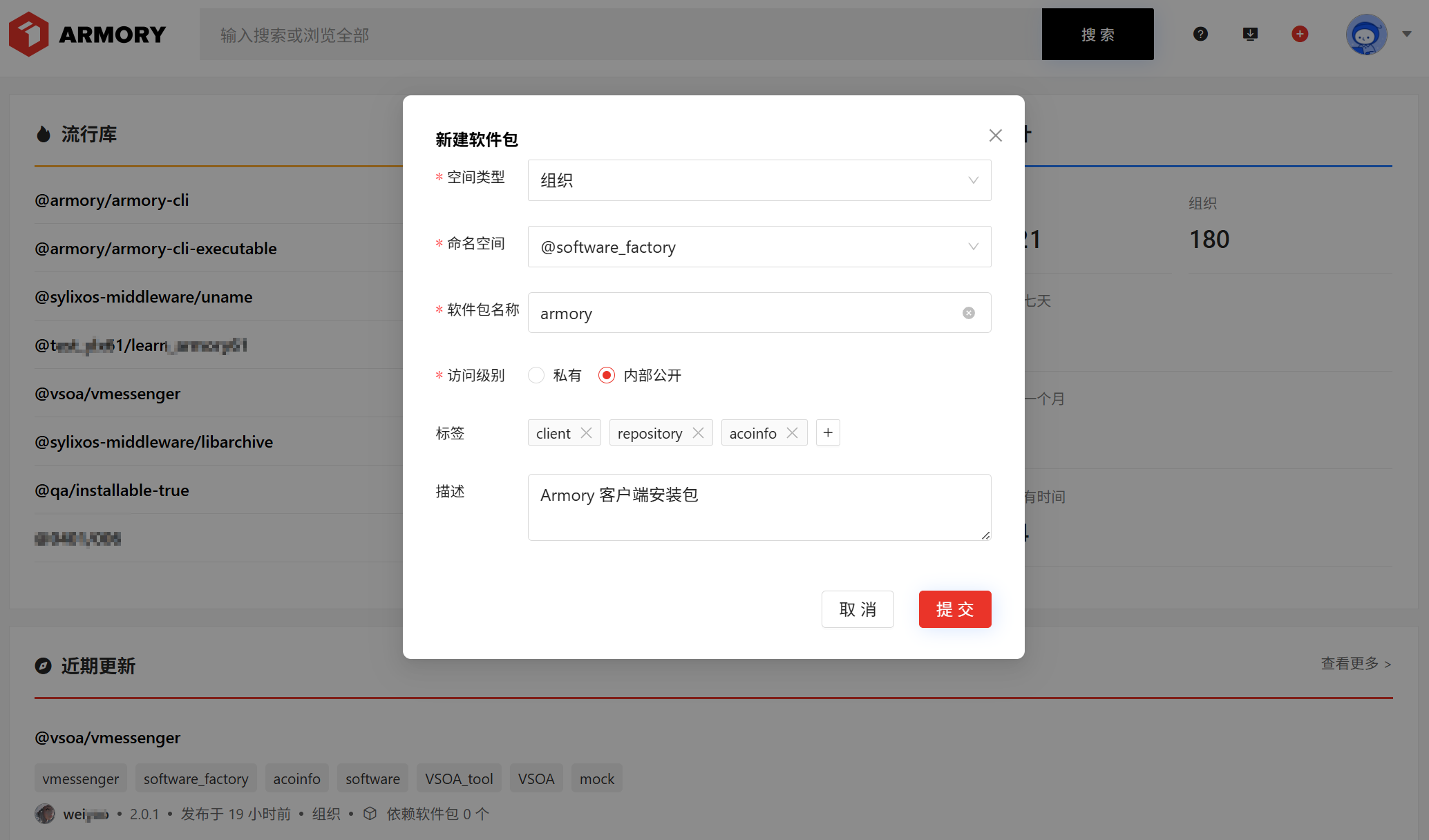Click the organization count 180
The width and height of the screenshot is (1429, 840).
[1209, 240]
